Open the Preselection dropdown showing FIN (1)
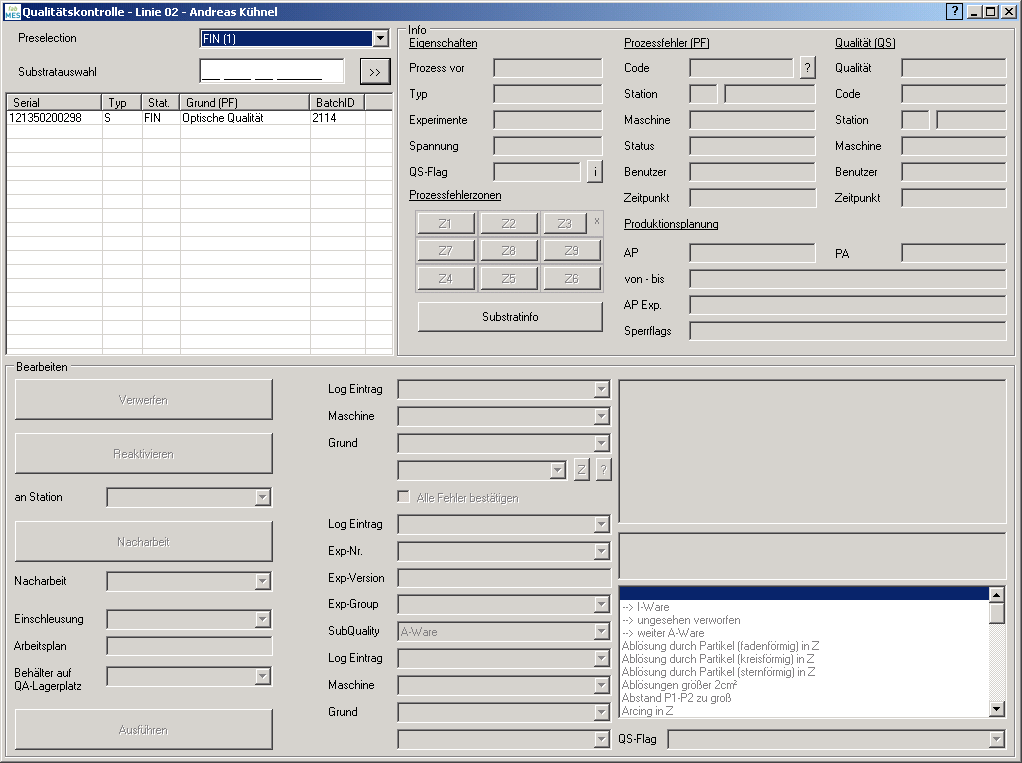 (380, 39)
